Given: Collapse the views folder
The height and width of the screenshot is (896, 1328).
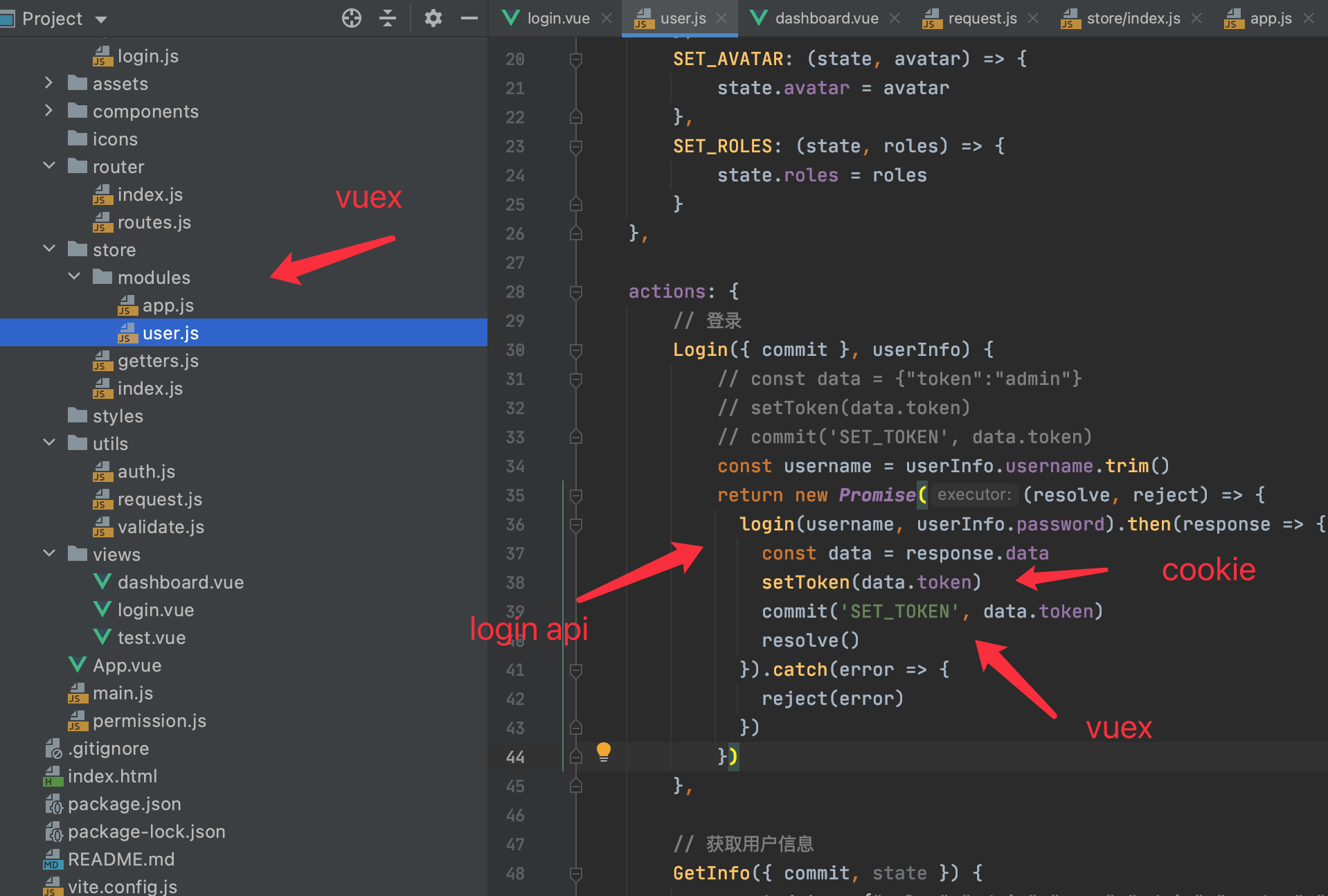Looking at the screenshot, I should click(48, 554).
